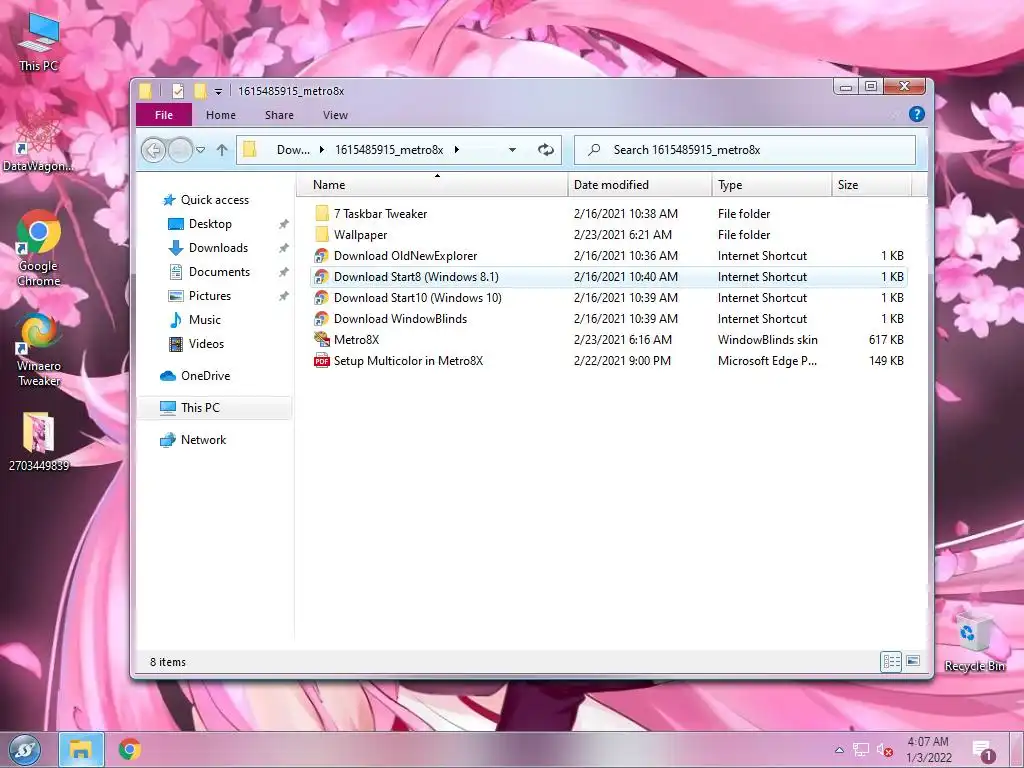Click 1615485915_metro8x breadcrumb segment
1024x768 pixels.
click(x=389, y=150)
